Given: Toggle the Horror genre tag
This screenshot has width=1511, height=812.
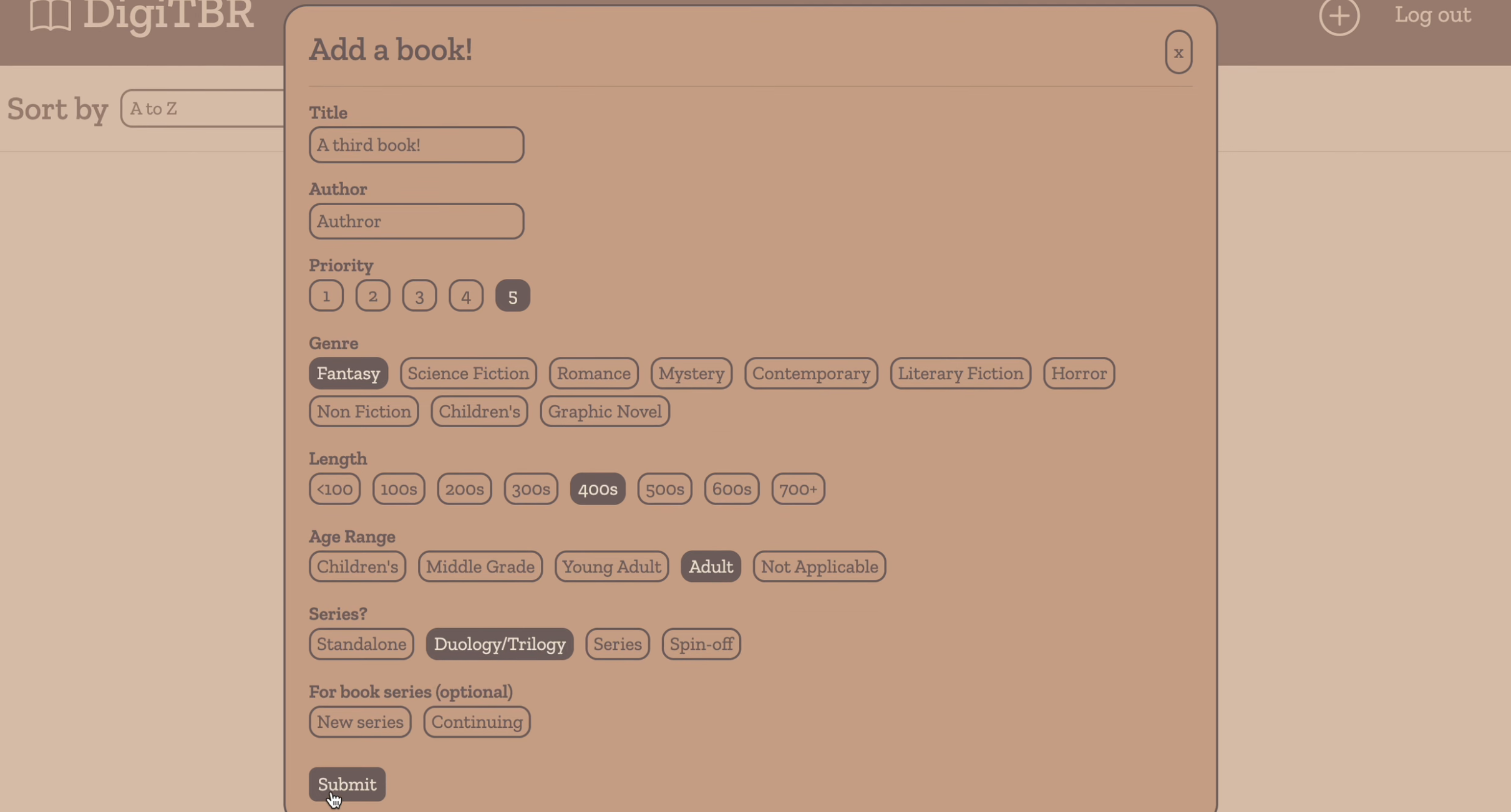Looking at the screenshot, I should [1078, 374].
